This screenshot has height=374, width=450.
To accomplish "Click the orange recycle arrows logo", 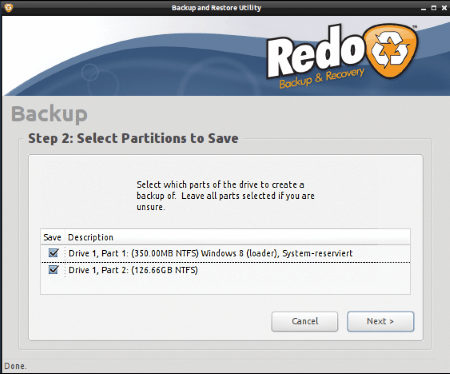I will coord(390,51).
